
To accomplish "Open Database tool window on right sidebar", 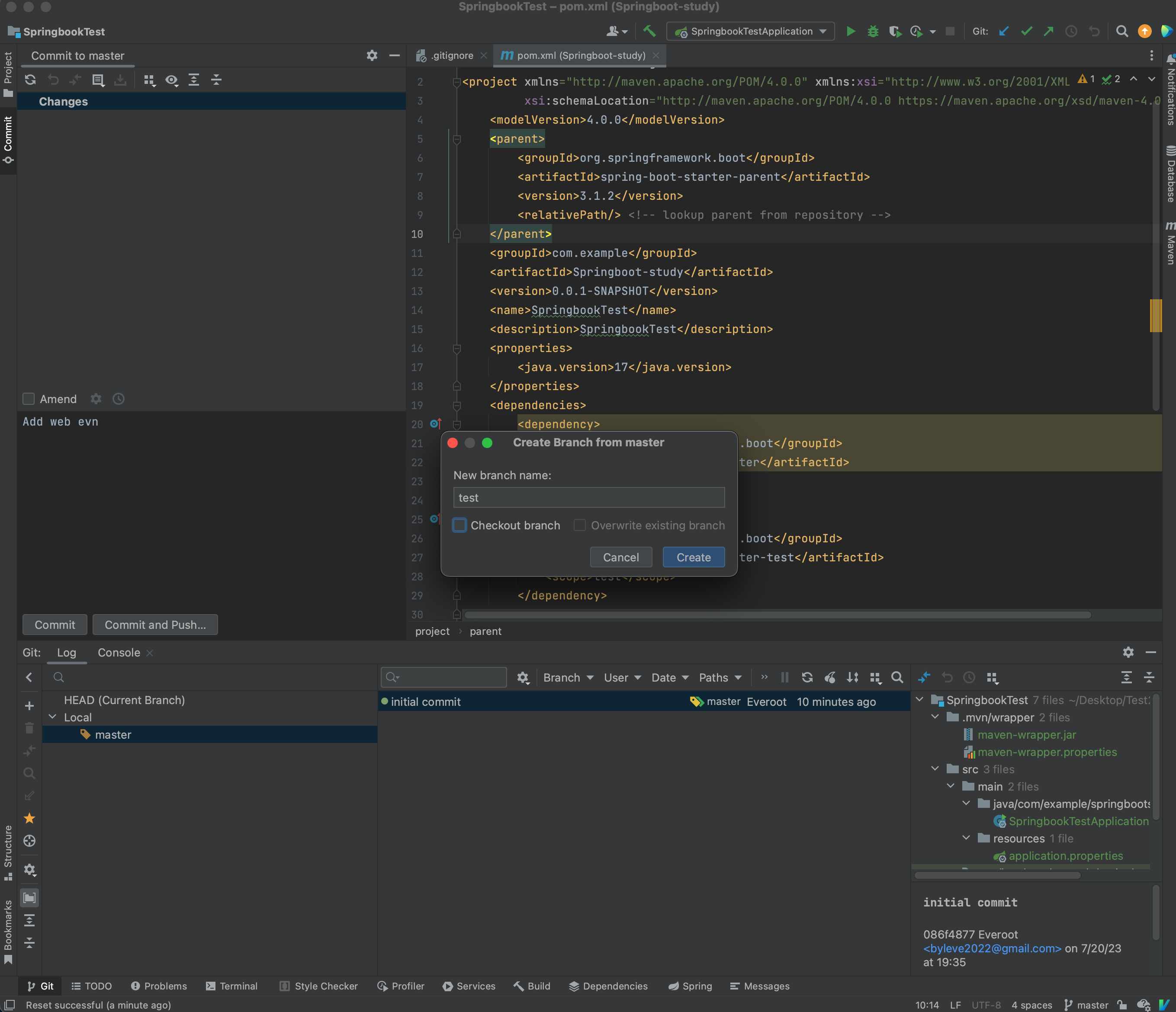I will coord(1170,173).
